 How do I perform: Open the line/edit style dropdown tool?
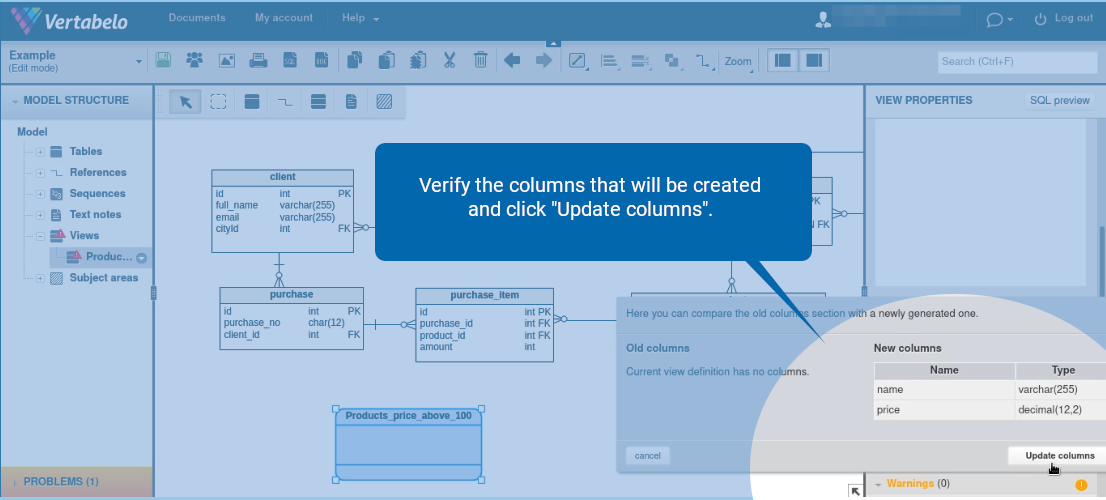578,61
